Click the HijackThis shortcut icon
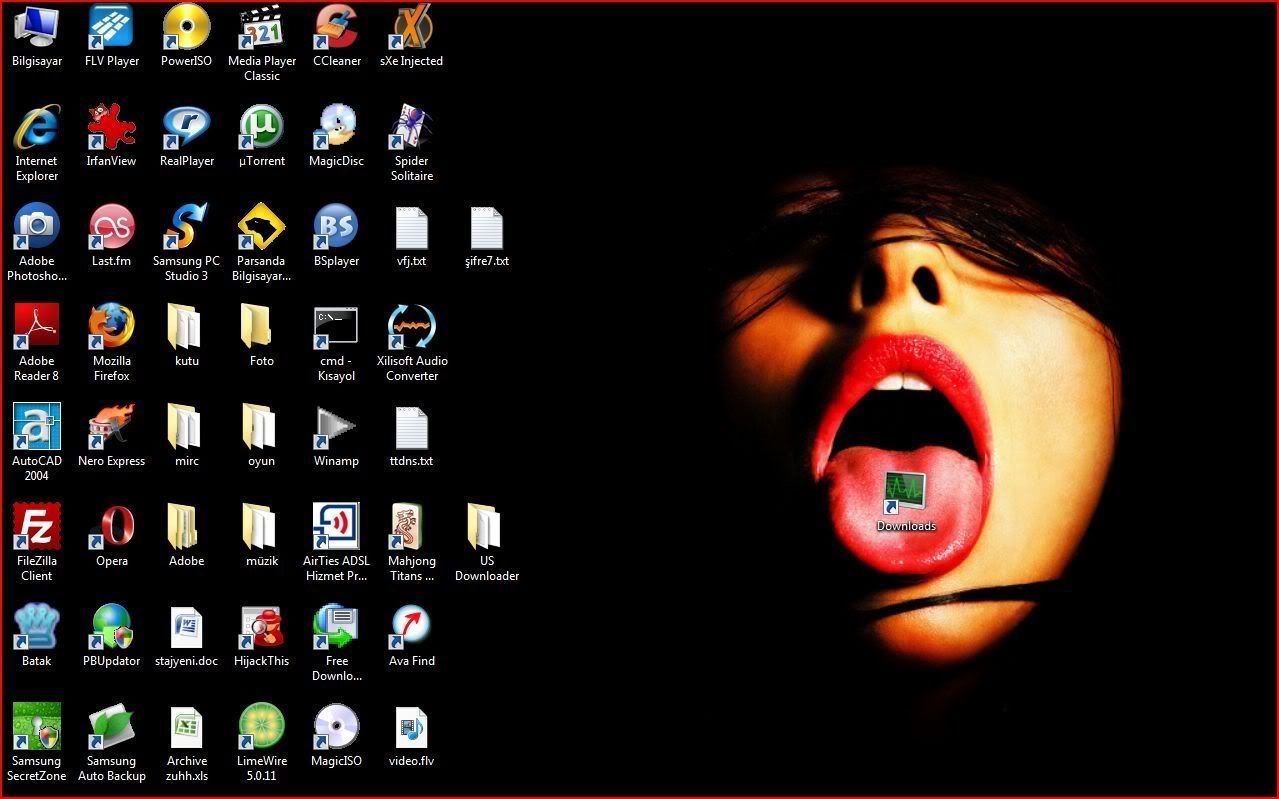Image resolution: width=1279 pixels, height=799 pixels. tap(261, 628)
